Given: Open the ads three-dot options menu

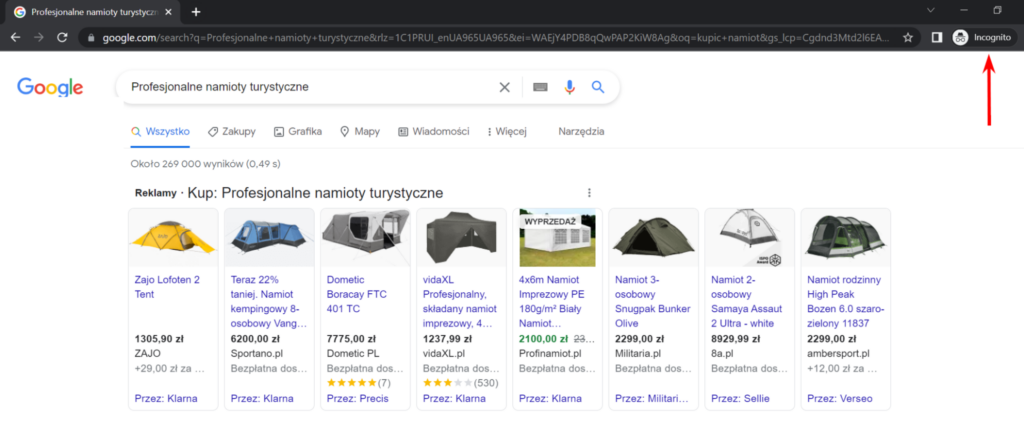Looking at the screenshot, I should [589, 193].
